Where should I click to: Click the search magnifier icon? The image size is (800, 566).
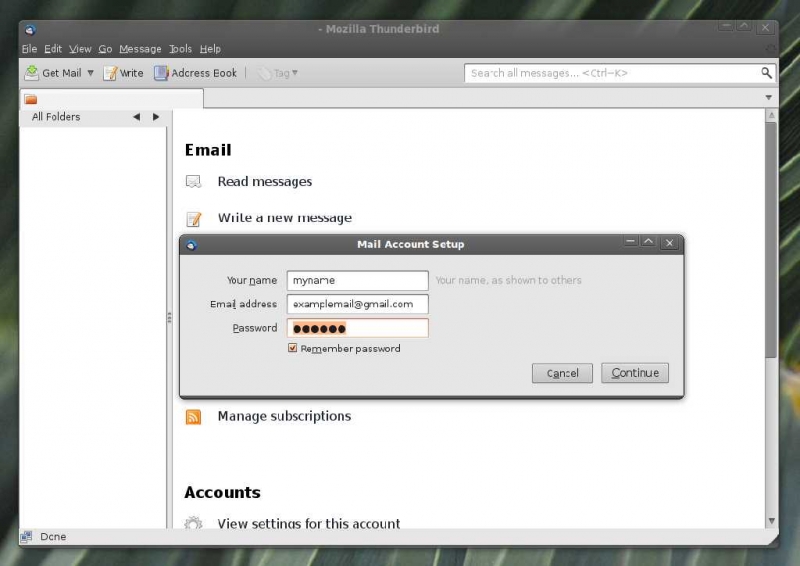[x=766, y=73]
